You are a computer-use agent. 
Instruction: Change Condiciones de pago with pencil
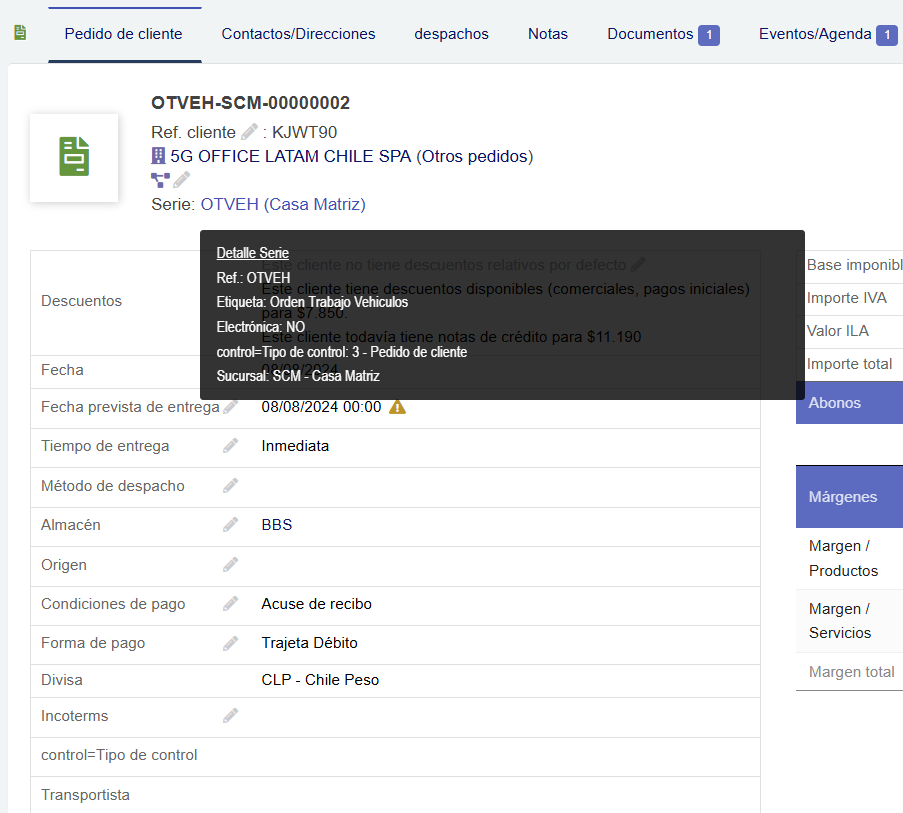231,604
